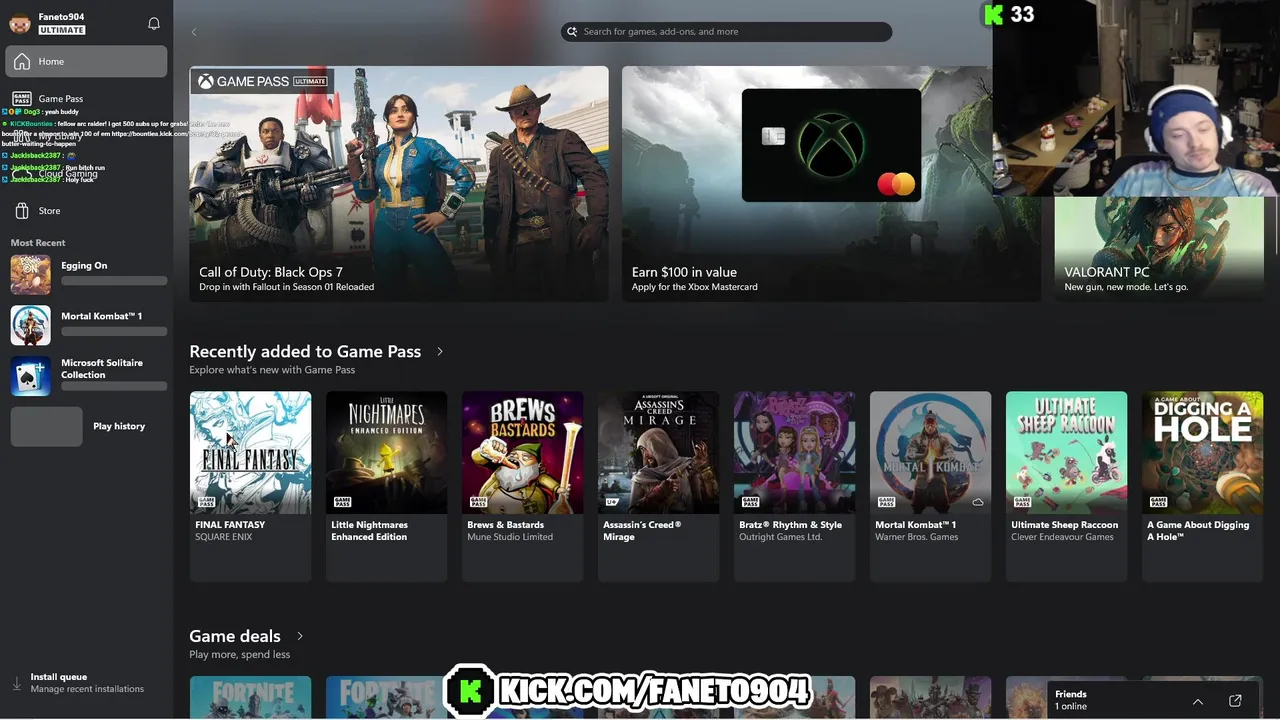1280x720 pixels.
Task: Click the search magnifier icon
Action: point(573,32)
